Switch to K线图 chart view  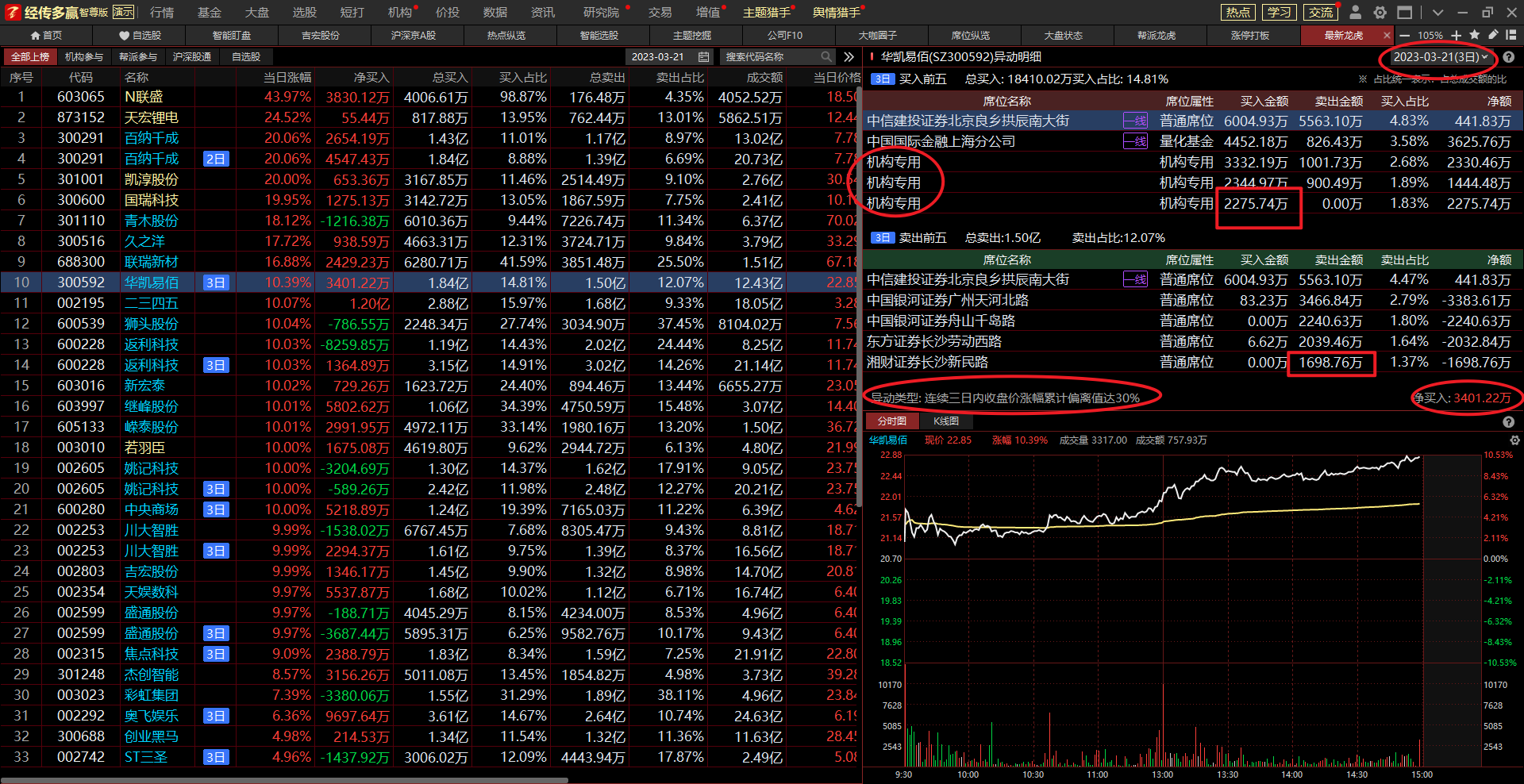point(946,421)
